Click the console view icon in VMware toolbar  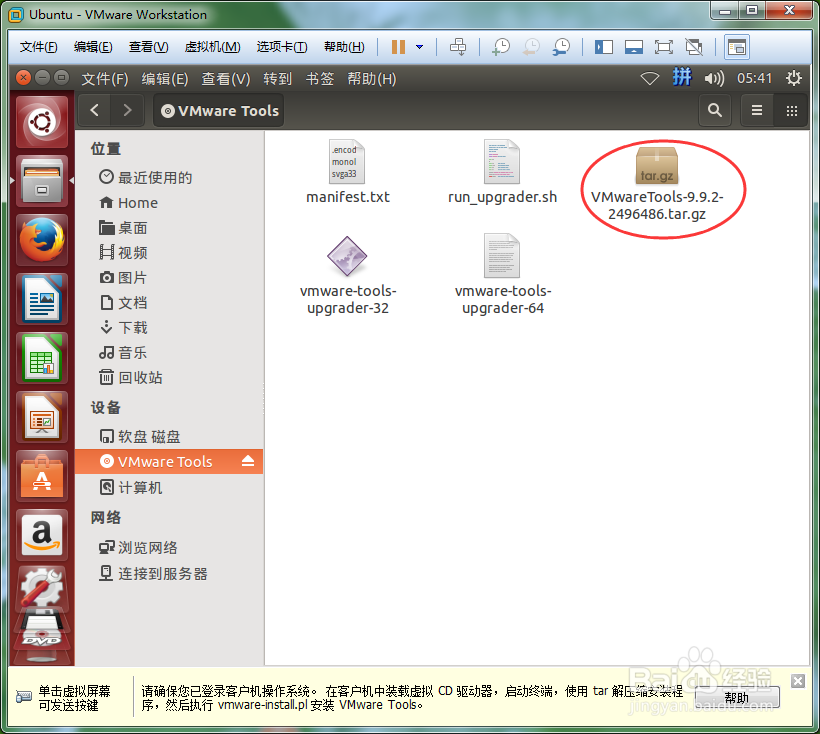tap(737, 48)
